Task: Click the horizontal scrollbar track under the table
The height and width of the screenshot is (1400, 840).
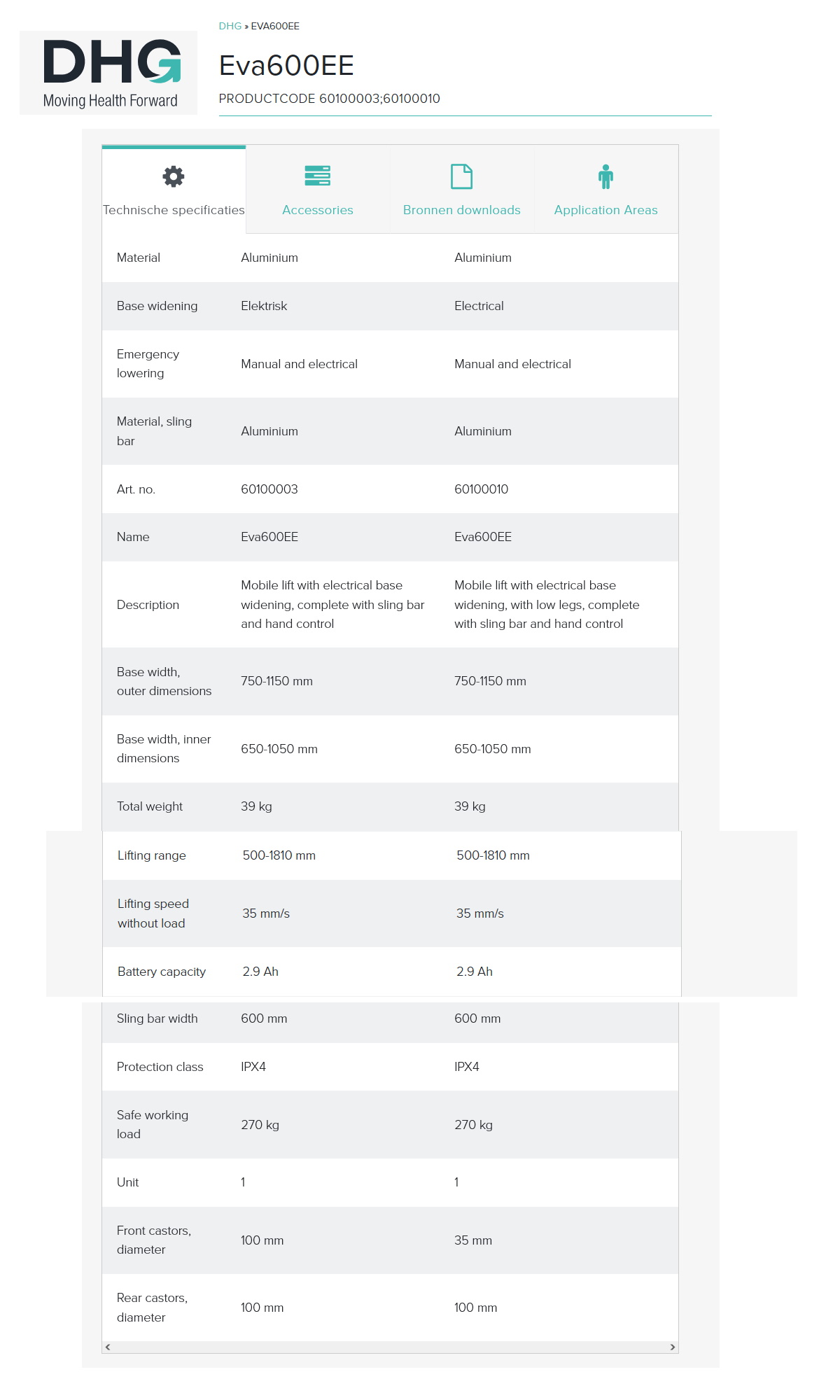Action: (x=389, y=1347)
